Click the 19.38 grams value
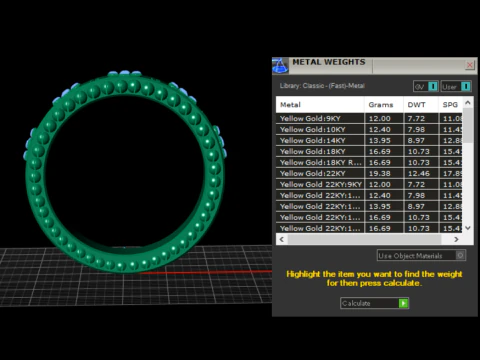Image resolution: width=480 pixels, height=360 pixels. pos(379,173)
